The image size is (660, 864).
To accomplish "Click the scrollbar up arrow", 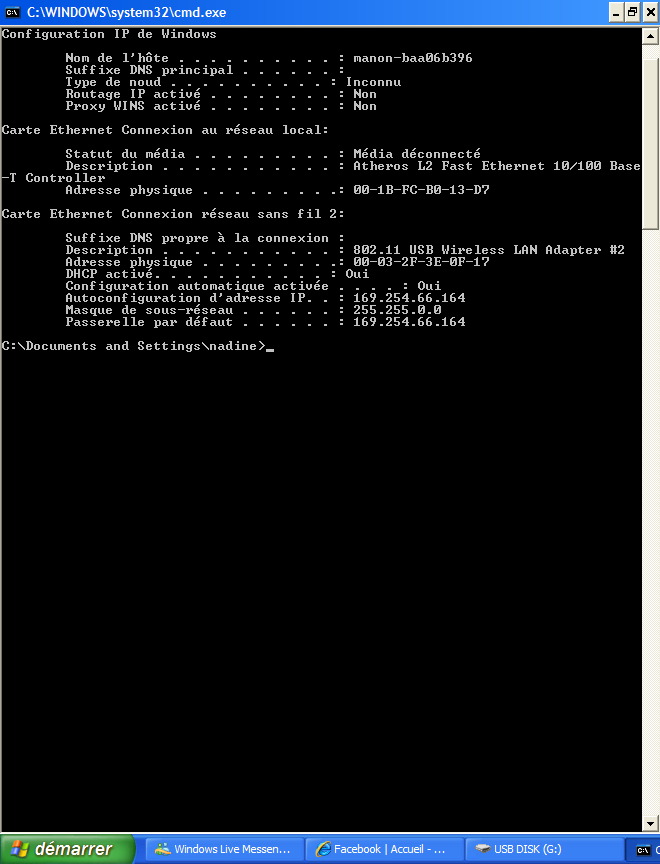I will click(x=650, y=36).
